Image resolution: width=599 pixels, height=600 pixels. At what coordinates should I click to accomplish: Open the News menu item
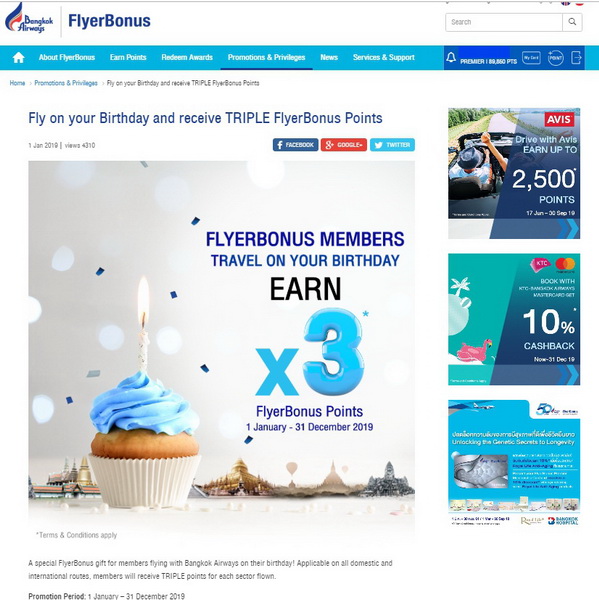329,57
